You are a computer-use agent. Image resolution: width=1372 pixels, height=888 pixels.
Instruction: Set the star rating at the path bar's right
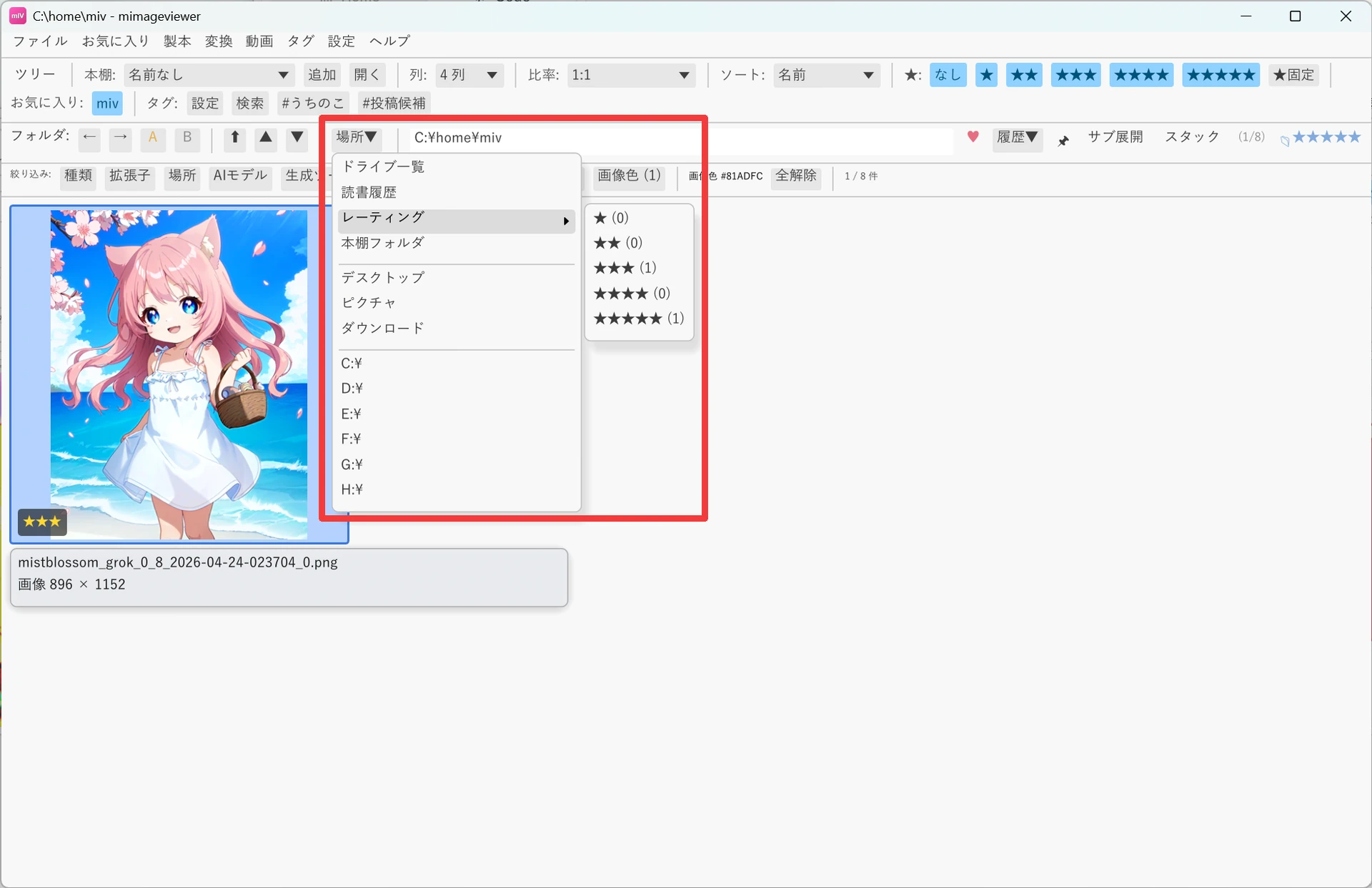pos(1326,137)
